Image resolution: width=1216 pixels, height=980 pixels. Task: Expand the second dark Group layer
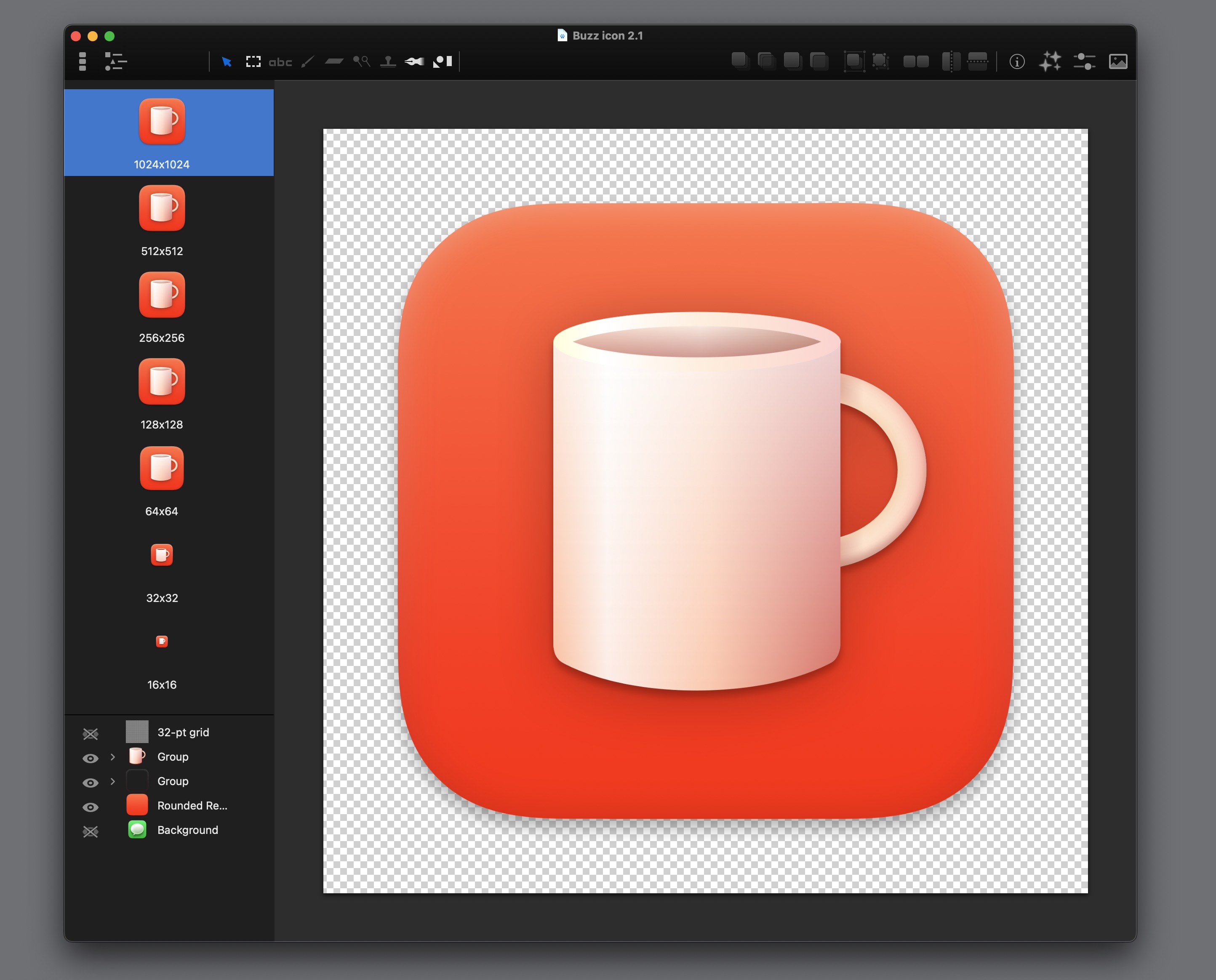point(112,781)
